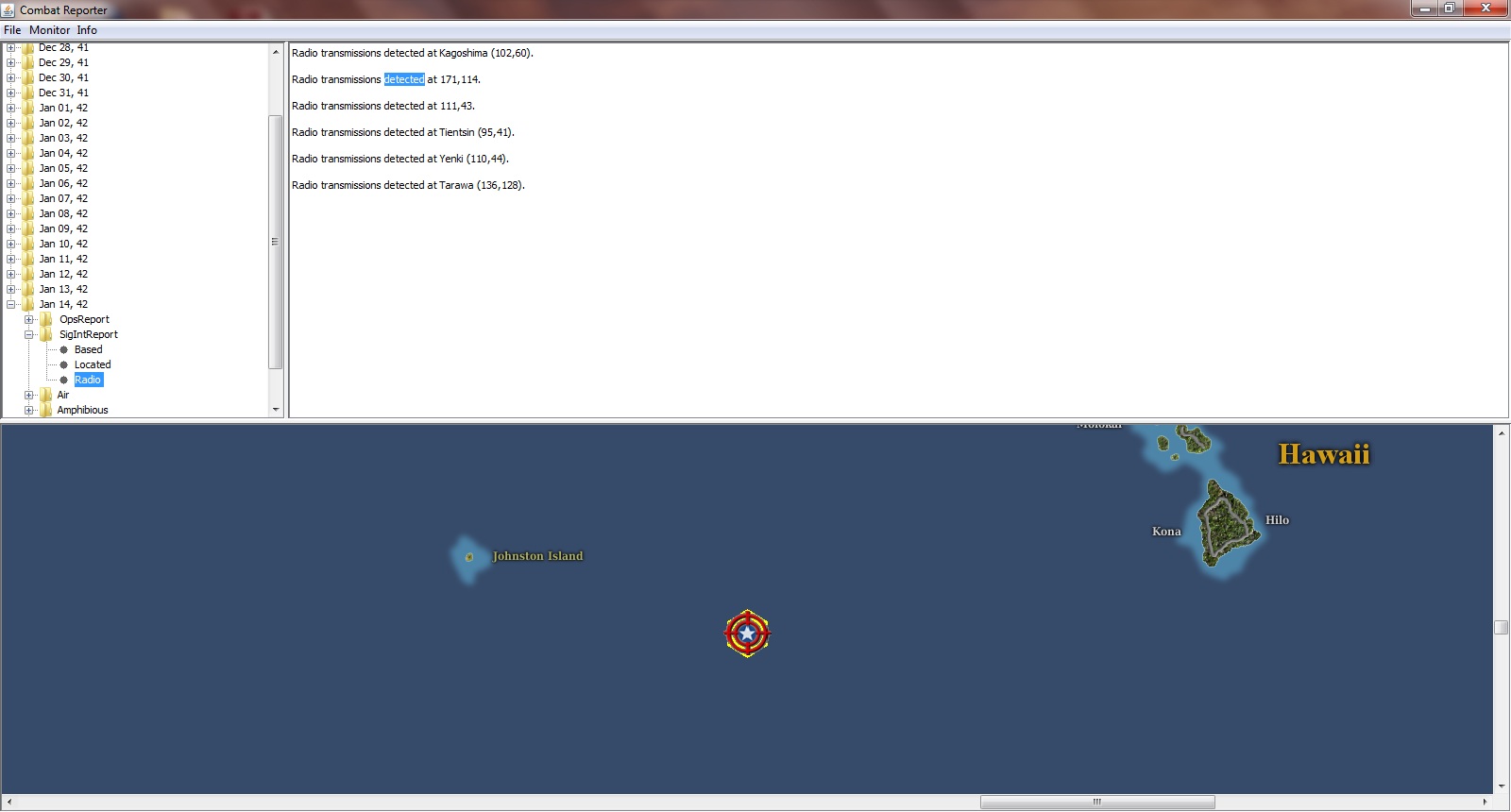The height and width of the screenshot is (812, 1511).
Task: Open the Monitor menu
Action: pyautogui.click(x=49, y=30)
